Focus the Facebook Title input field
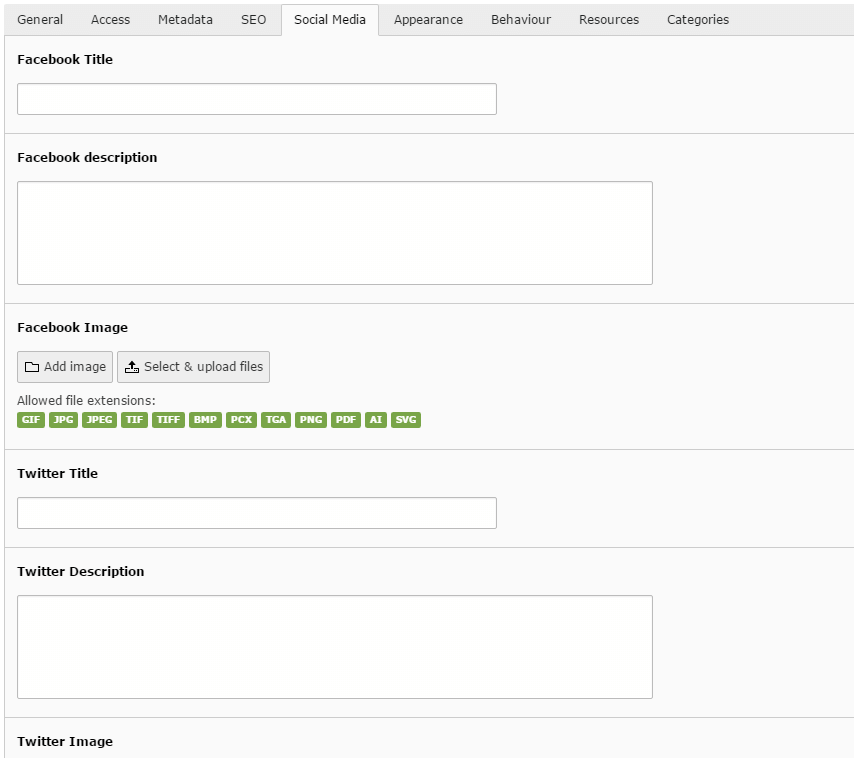The image size is (854, 758). click(x=257, y=99)
